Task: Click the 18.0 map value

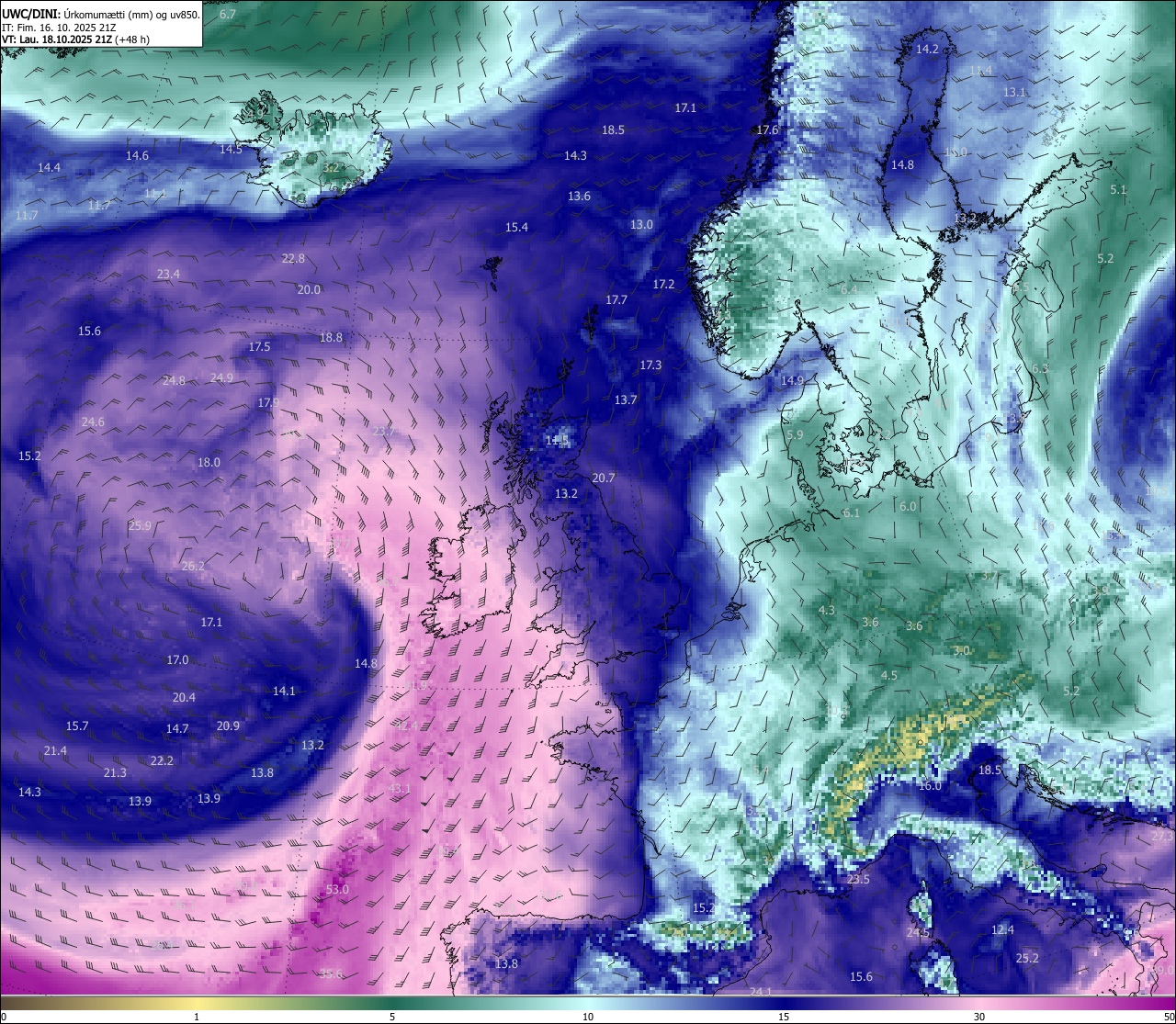Action: click(209, 462)
